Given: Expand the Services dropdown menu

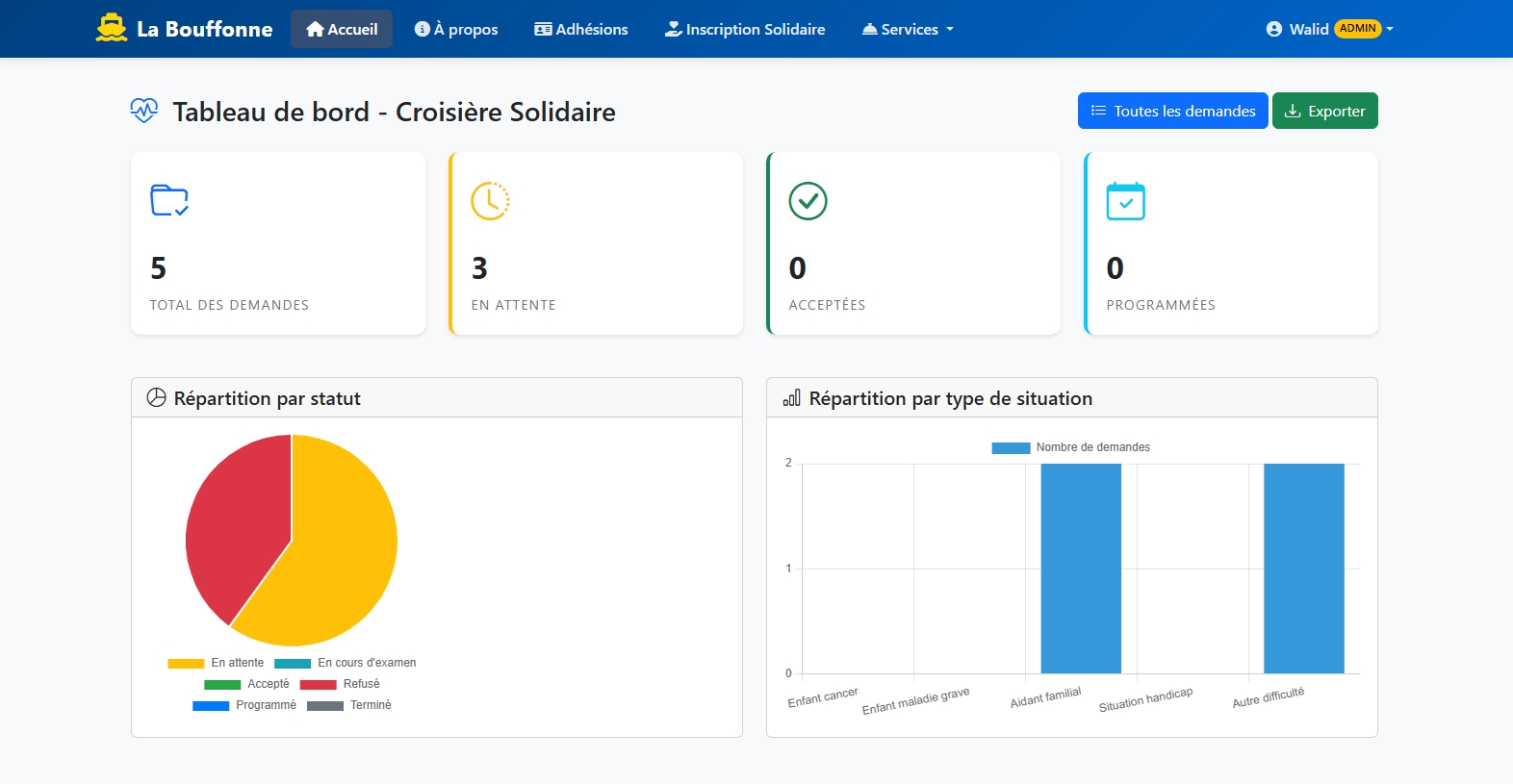Looking at the screenshot, I should click(908, 29).
